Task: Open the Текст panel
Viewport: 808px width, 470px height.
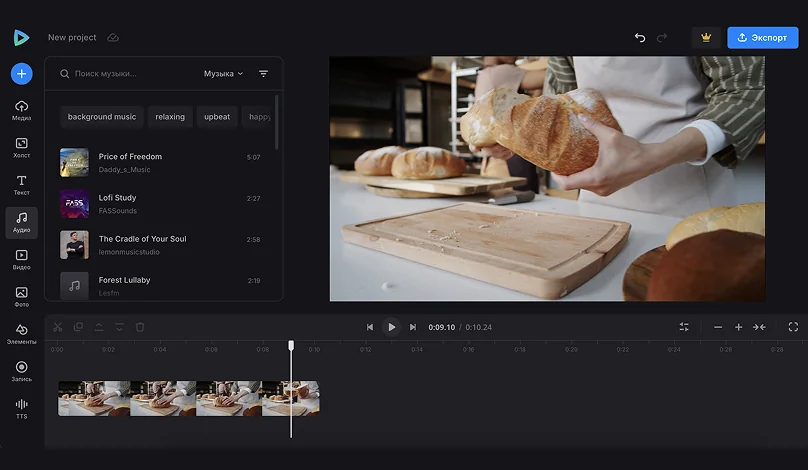Action: click(x=22, y=185)
